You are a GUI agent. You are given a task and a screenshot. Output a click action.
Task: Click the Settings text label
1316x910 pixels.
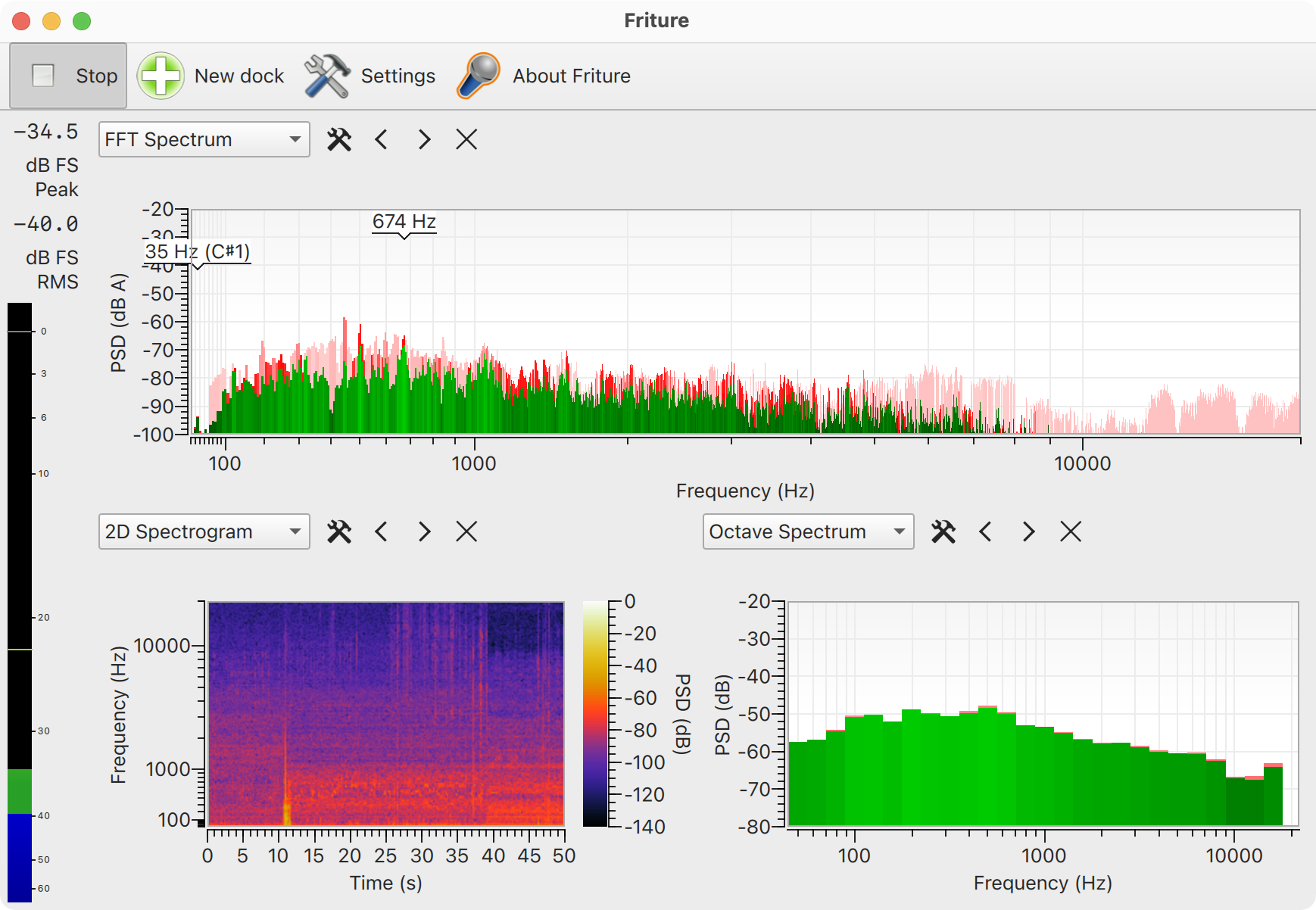398,76
